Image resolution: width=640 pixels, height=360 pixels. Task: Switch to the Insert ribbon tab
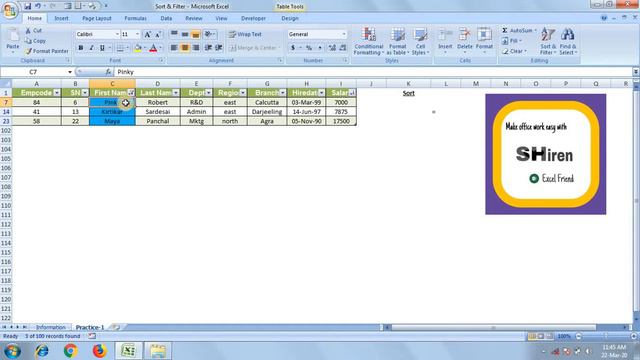pyautogui.click(x=61, y=18)
